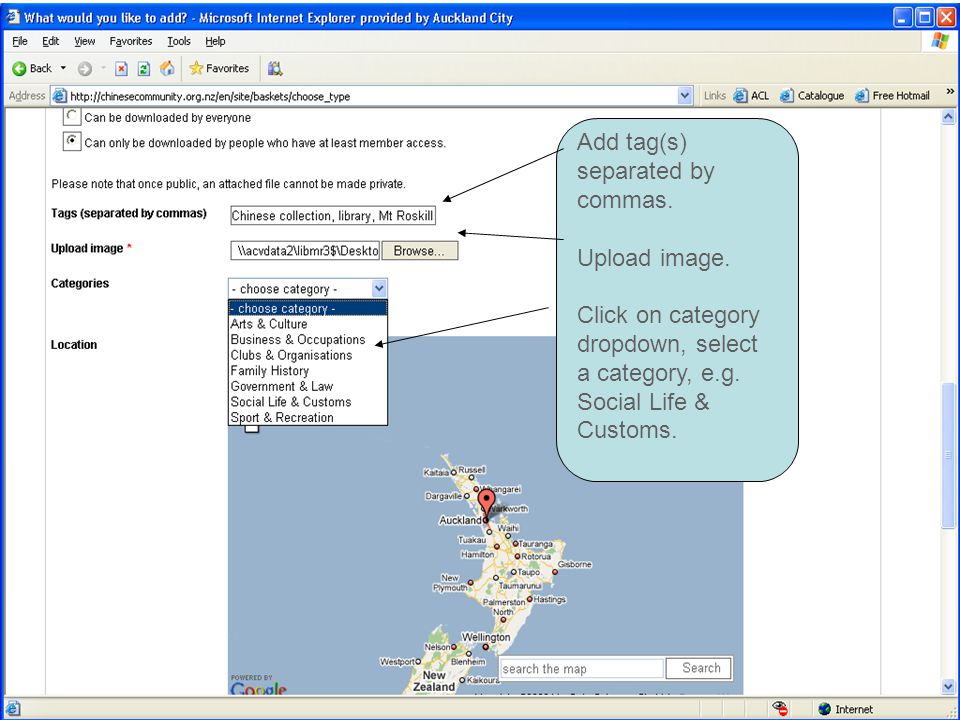Viewport: 960px width, 720px height.
Task: Click the vertical scrollbar thumb
Action: point(948,455)
